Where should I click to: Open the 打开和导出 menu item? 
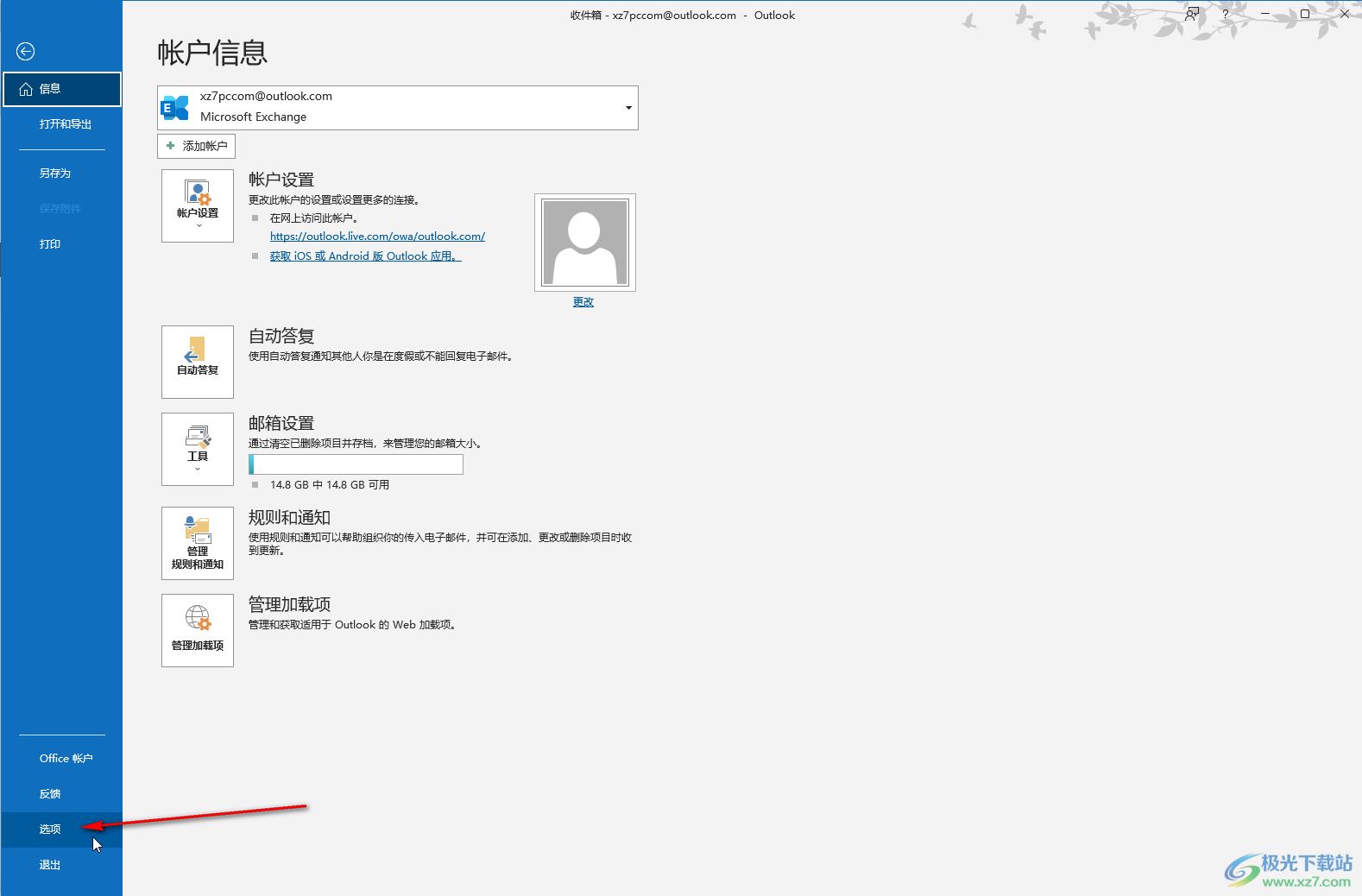(x=61, y=124)
